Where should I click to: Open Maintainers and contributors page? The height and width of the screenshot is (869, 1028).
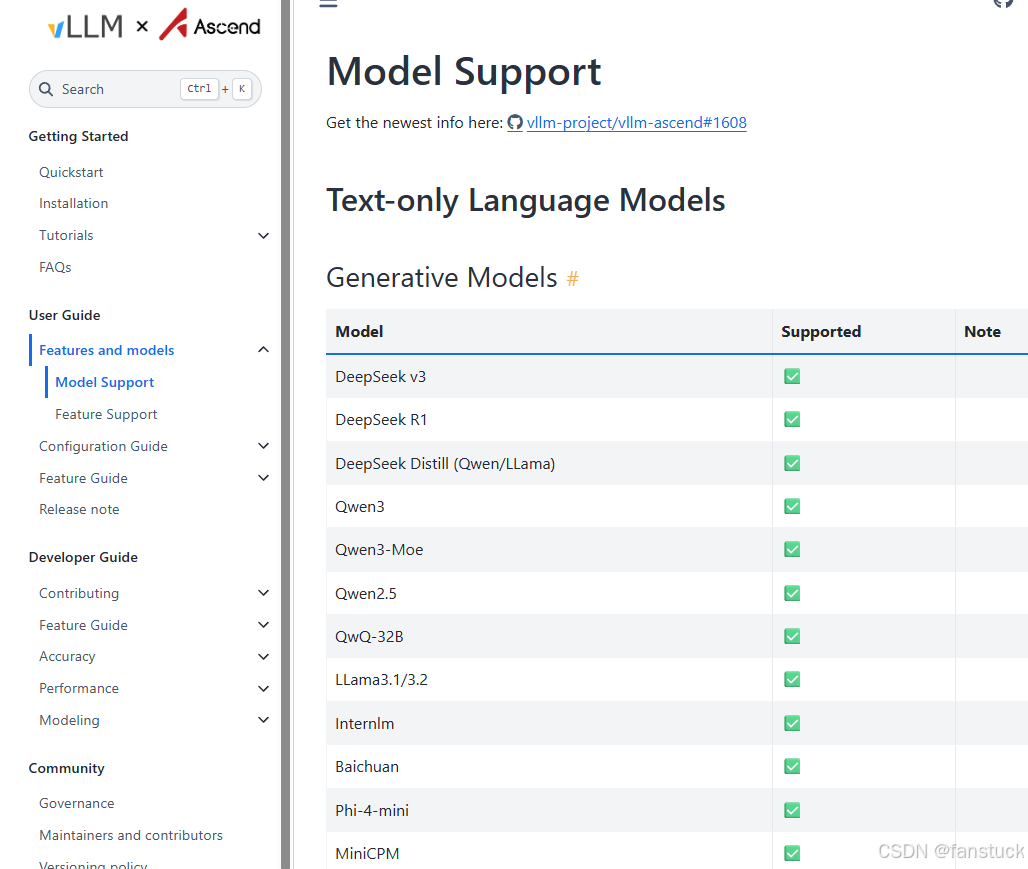(x=131, y=836)
